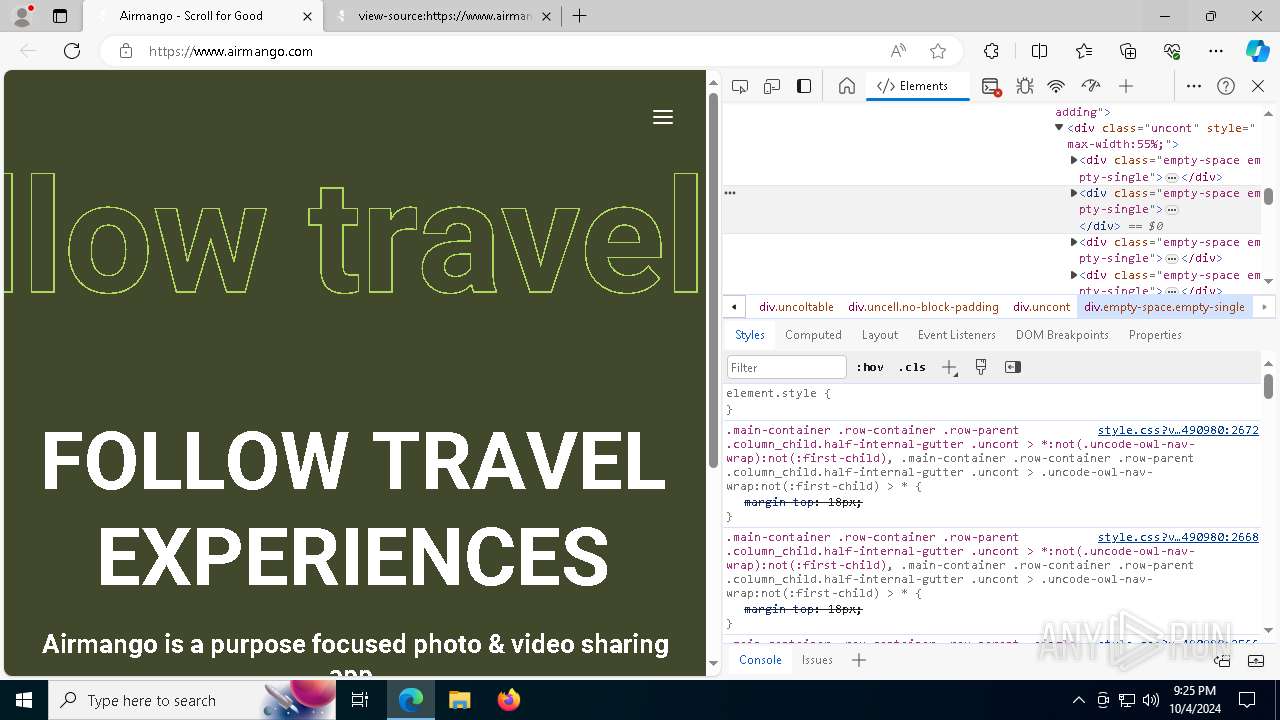The width and height of the screenshot is (1280, 720).
Task: Switch to the Console drawer tab
Action: coord(760,660)
